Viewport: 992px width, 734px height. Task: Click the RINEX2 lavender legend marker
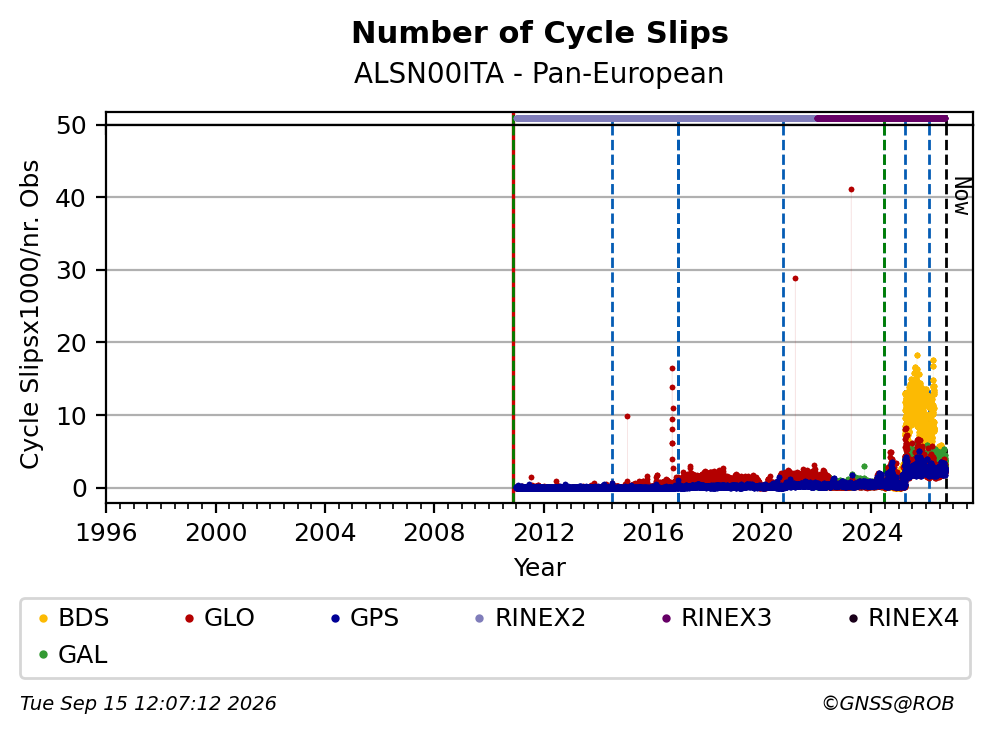click(x=479, y=618)
